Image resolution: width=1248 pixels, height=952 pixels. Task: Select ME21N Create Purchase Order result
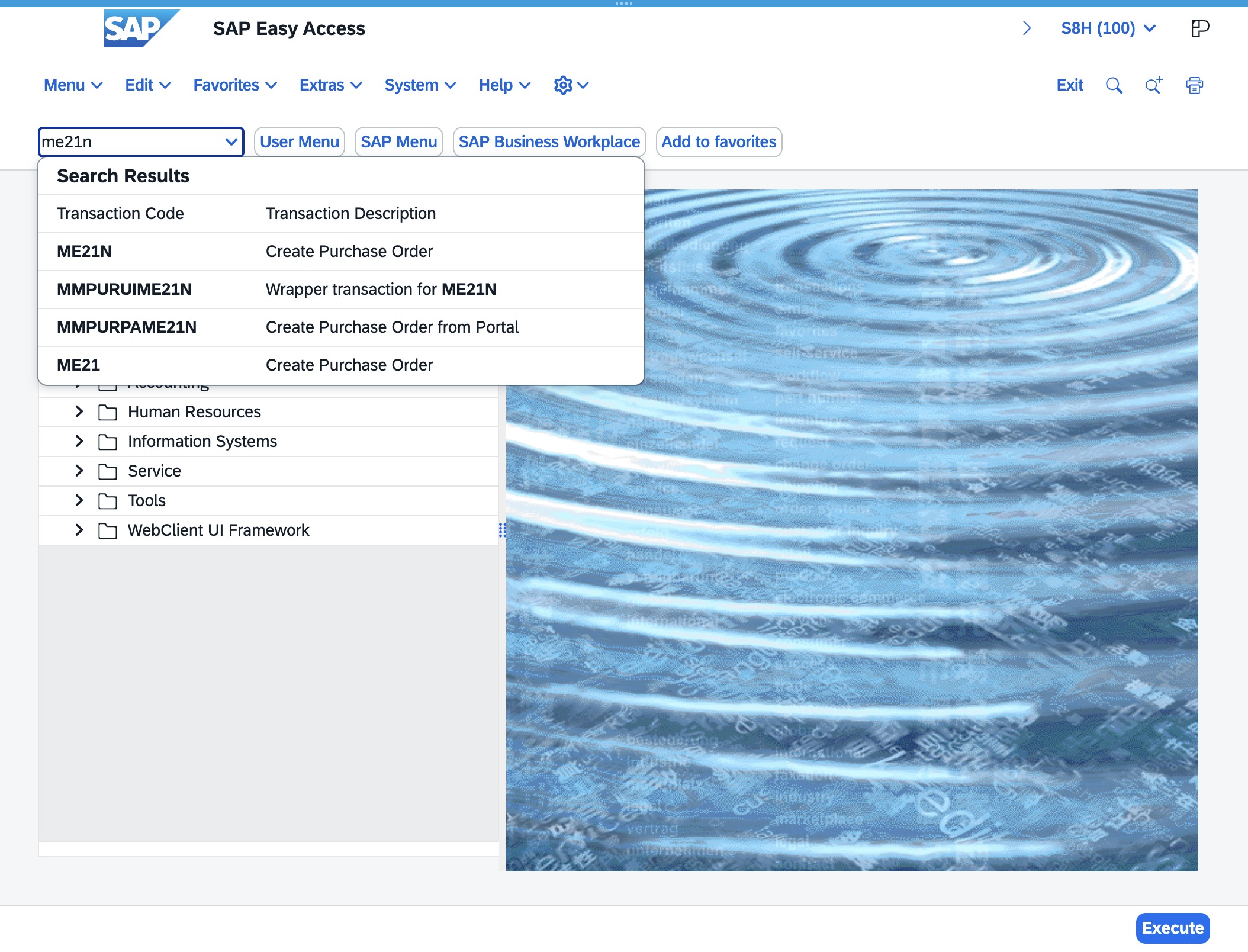(x=341, y=252)
